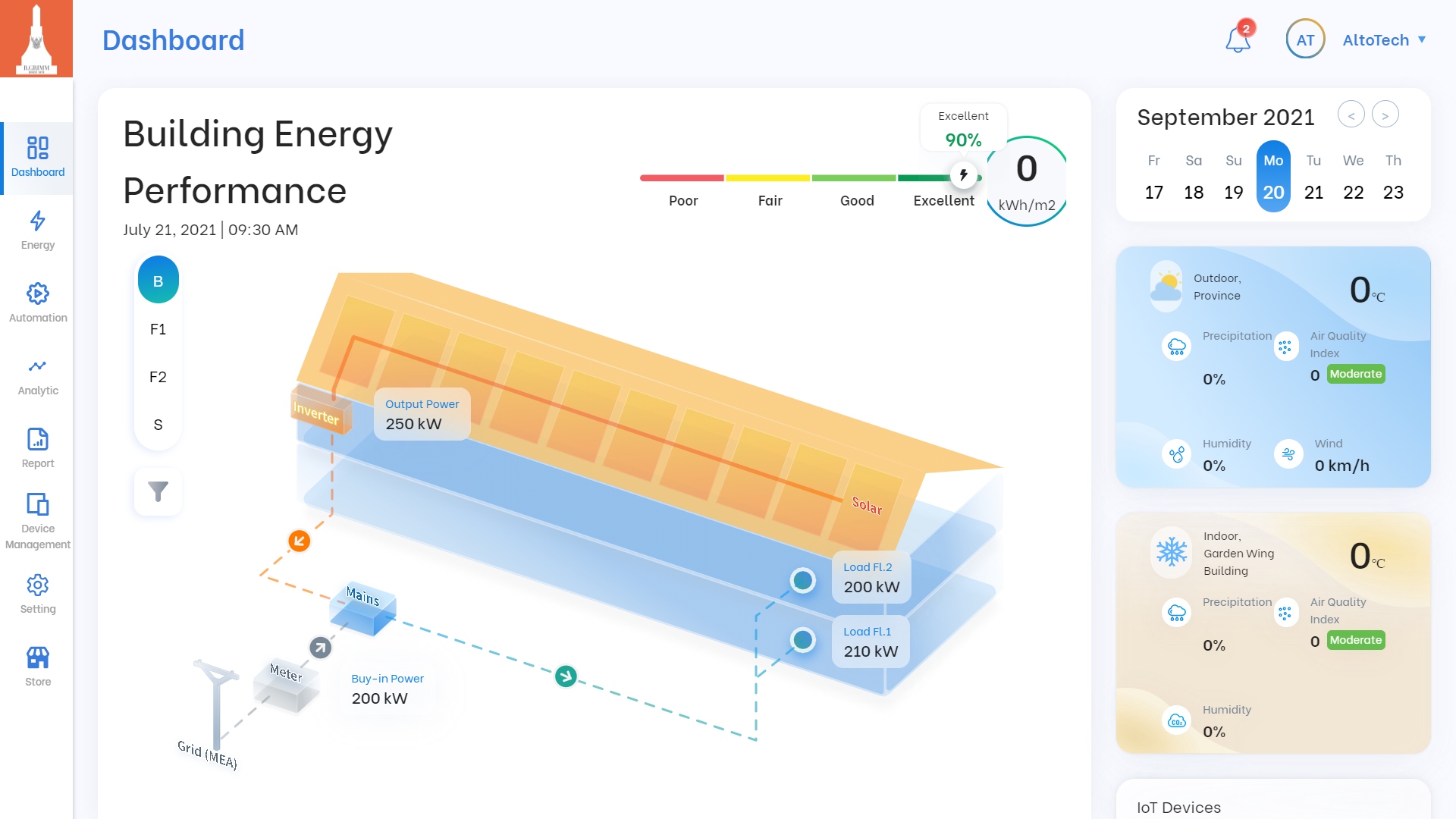Select Dashboard in the sidebar
The width and height of the screenshot is (1456, 819).
[38, 158]
